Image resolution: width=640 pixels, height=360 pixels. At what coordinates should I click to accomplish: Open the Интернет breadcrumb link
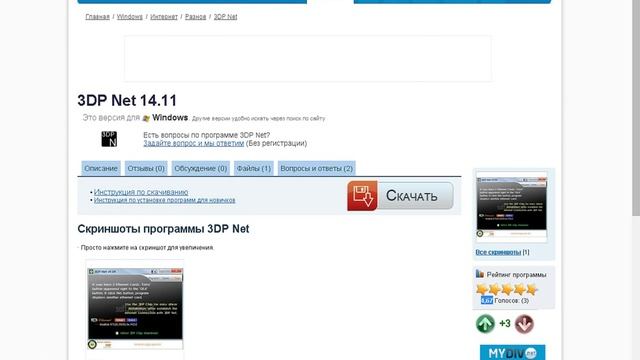pos(164,17)
